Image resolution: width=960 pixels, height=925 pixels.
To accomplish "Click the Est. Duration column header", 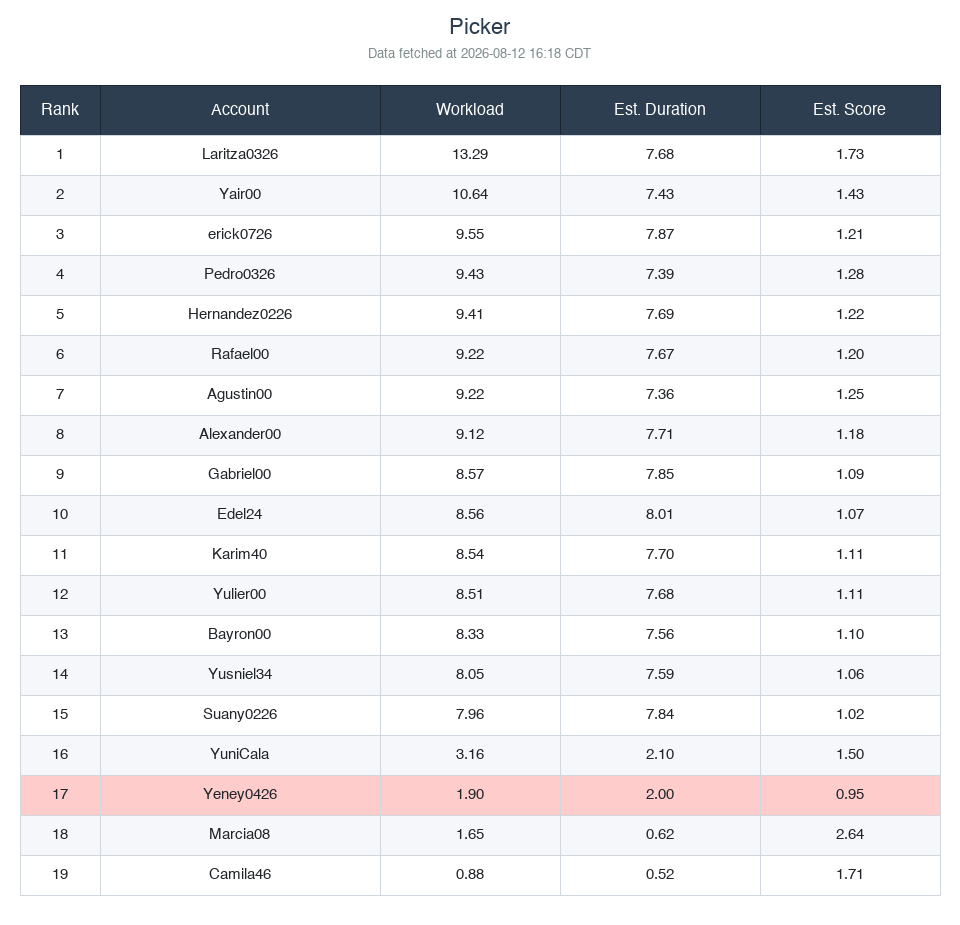I will pyautogui.click(x=660, y=110).
